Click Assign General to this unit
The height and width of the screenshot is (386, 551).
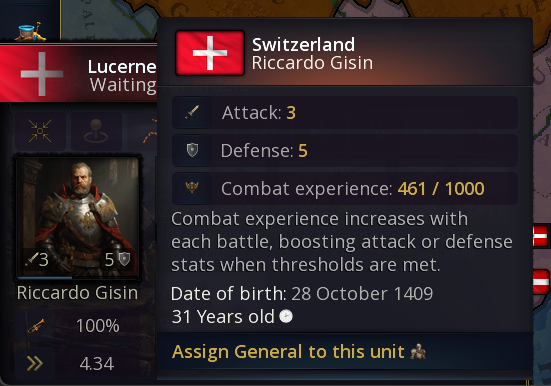click(288, 352)
